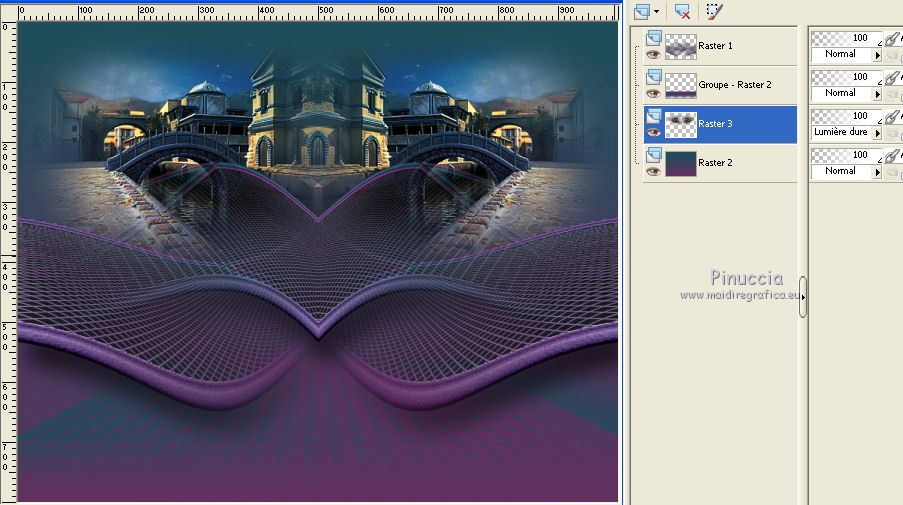Click the Raster 2 gradient layer thumbnail
This screenshot has height=505, width=903.
[x=681, y=163]
